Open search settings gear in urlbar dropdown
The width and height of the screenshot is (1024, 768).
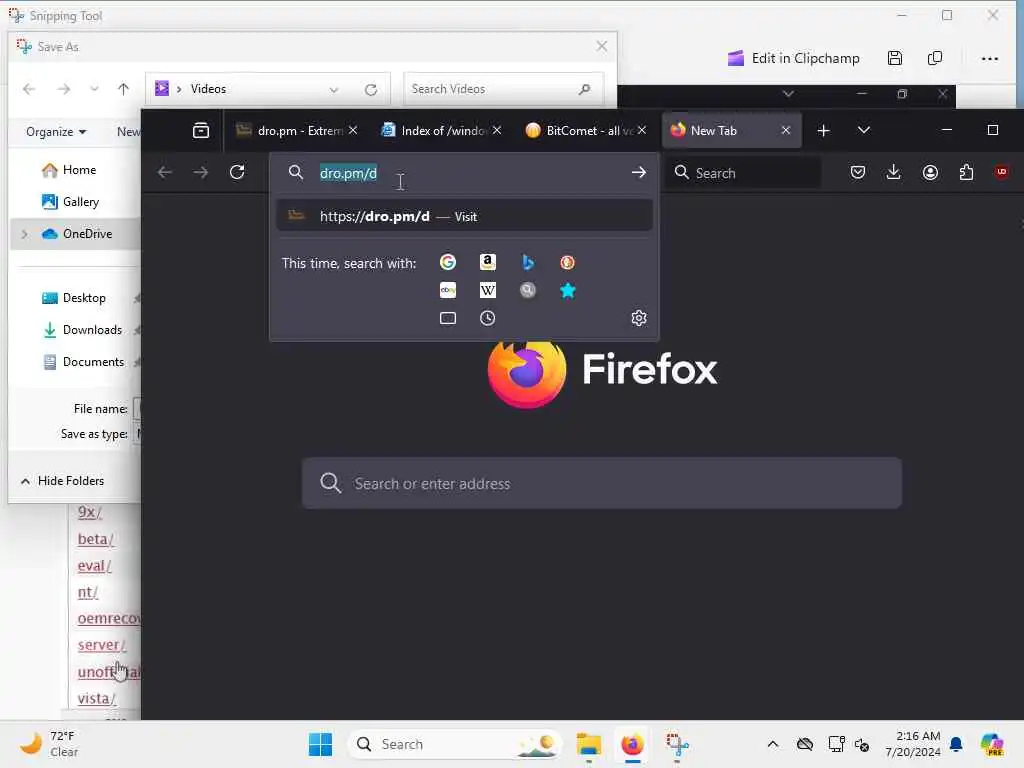tap(639, 318)
